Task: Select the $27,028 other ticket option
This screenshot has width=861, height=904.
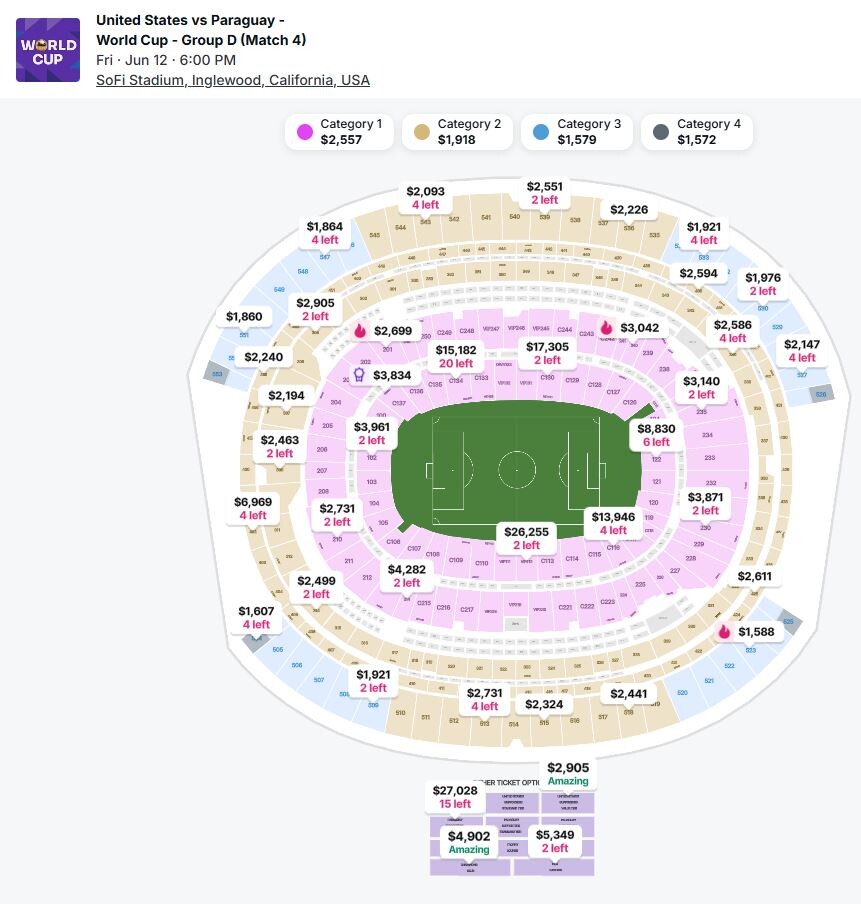Action: coord(454,797)
